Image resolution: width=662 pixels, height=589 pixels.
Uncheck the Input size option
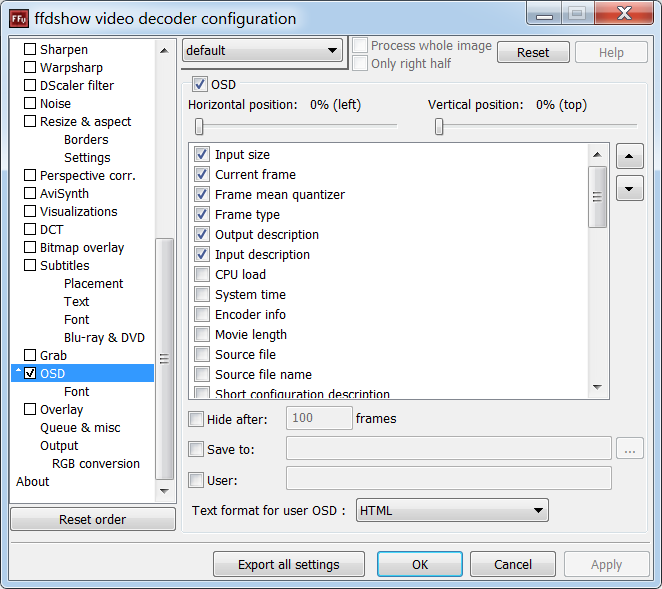click(x=202, y=154)
